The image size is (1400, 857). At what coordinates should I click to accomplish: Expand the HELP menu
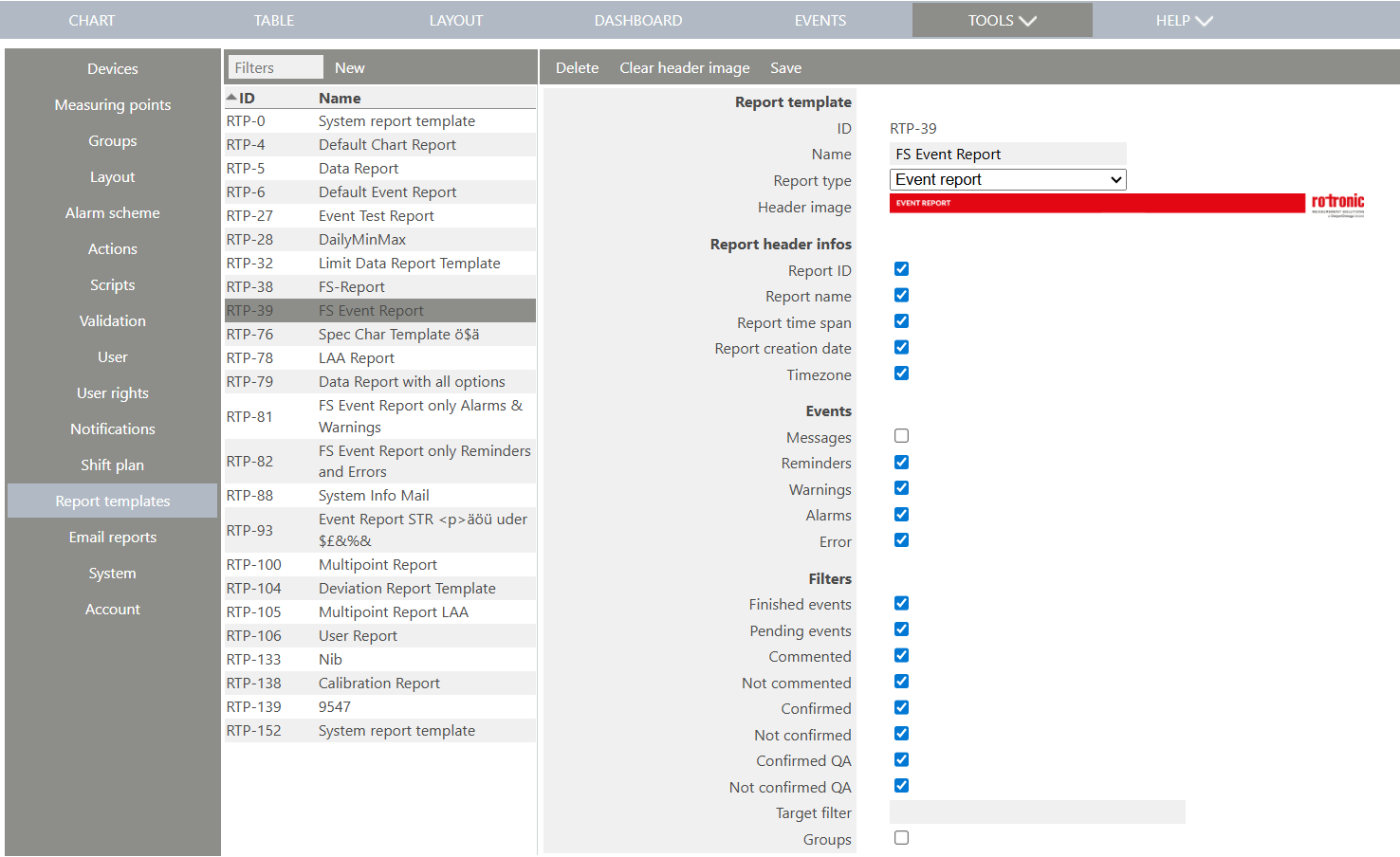coord(1184,19)
